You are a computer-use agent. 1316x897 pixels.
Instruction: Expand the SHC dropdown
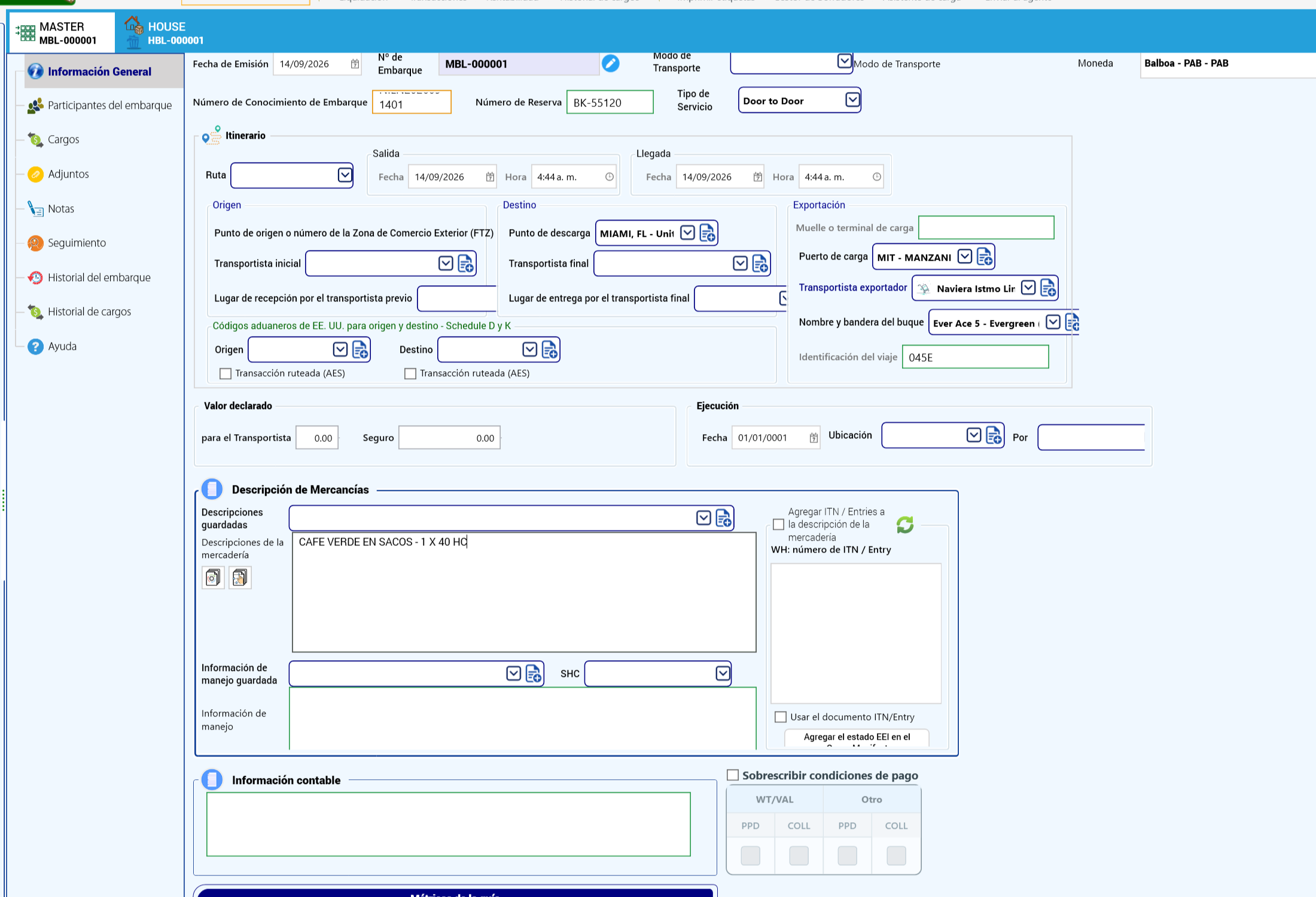[723, 674]
